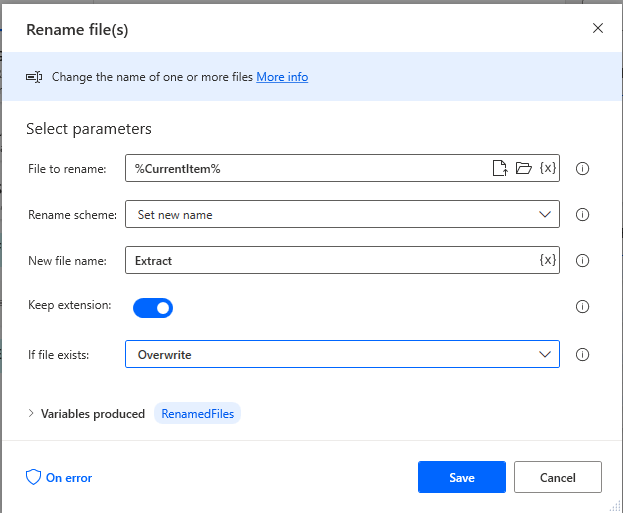Show info for Keep extension
This screenshot has height=513, width=623.
[583, 307]
